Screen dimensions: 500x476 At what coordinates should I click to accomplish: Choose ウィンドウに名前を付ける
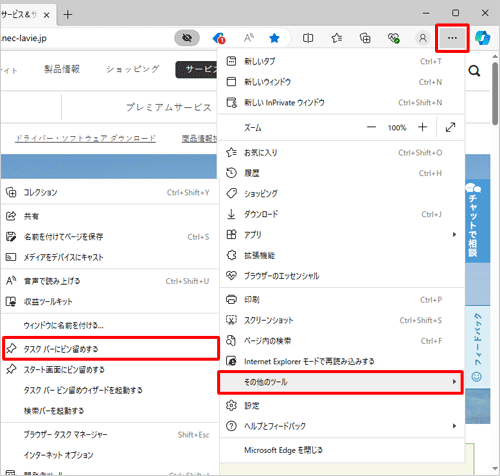tap(109, 325)
